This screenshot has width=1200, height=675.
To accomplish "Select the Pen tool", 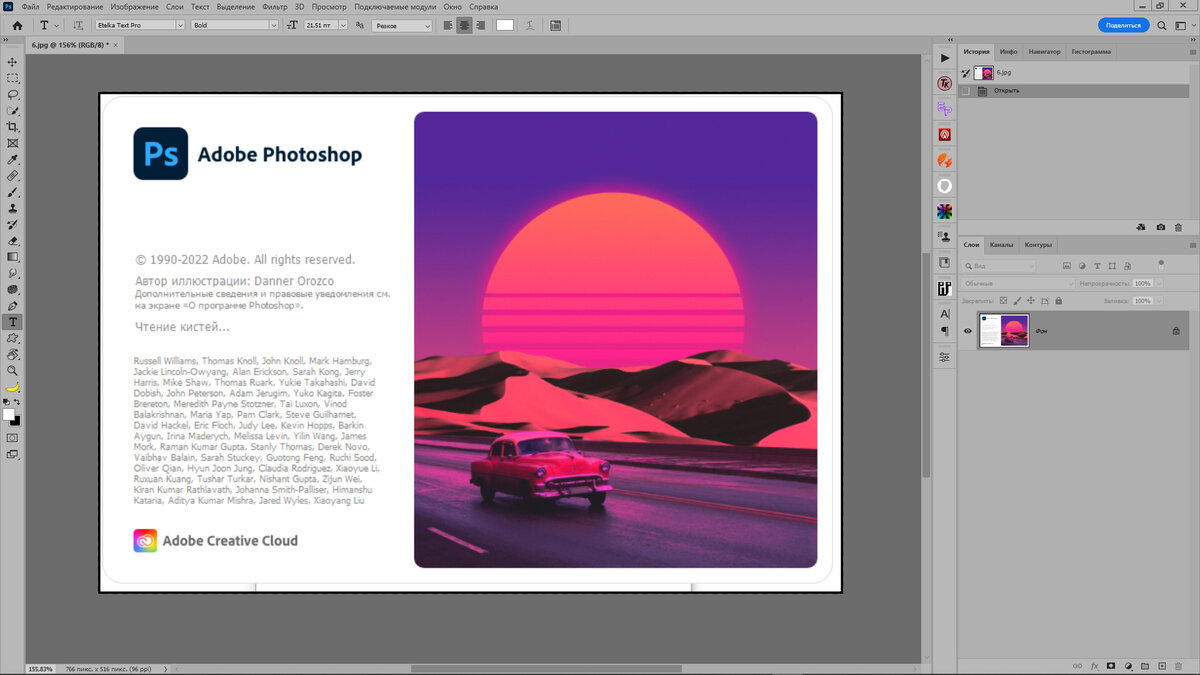I will pyautogui.click(x=13, y=306).
